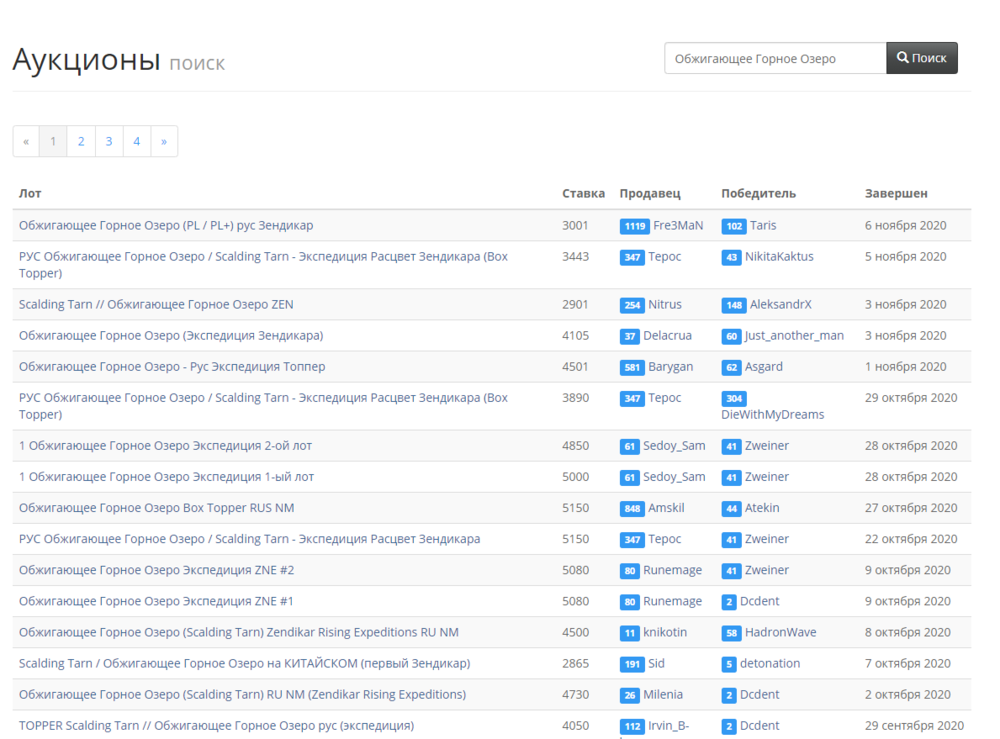Click Nitrus's 254 rating badge
The image size is (1000, 739).
point(632,305)
